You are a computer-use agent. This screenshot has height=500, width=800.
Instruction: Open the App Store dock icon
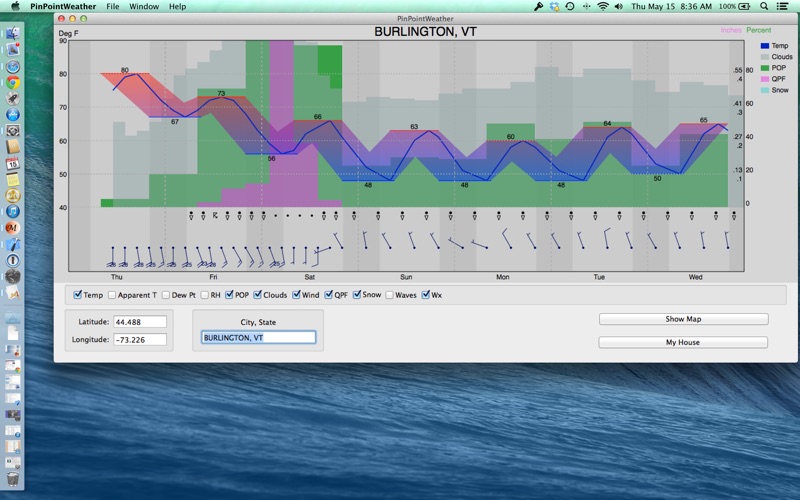coord(13,114)
